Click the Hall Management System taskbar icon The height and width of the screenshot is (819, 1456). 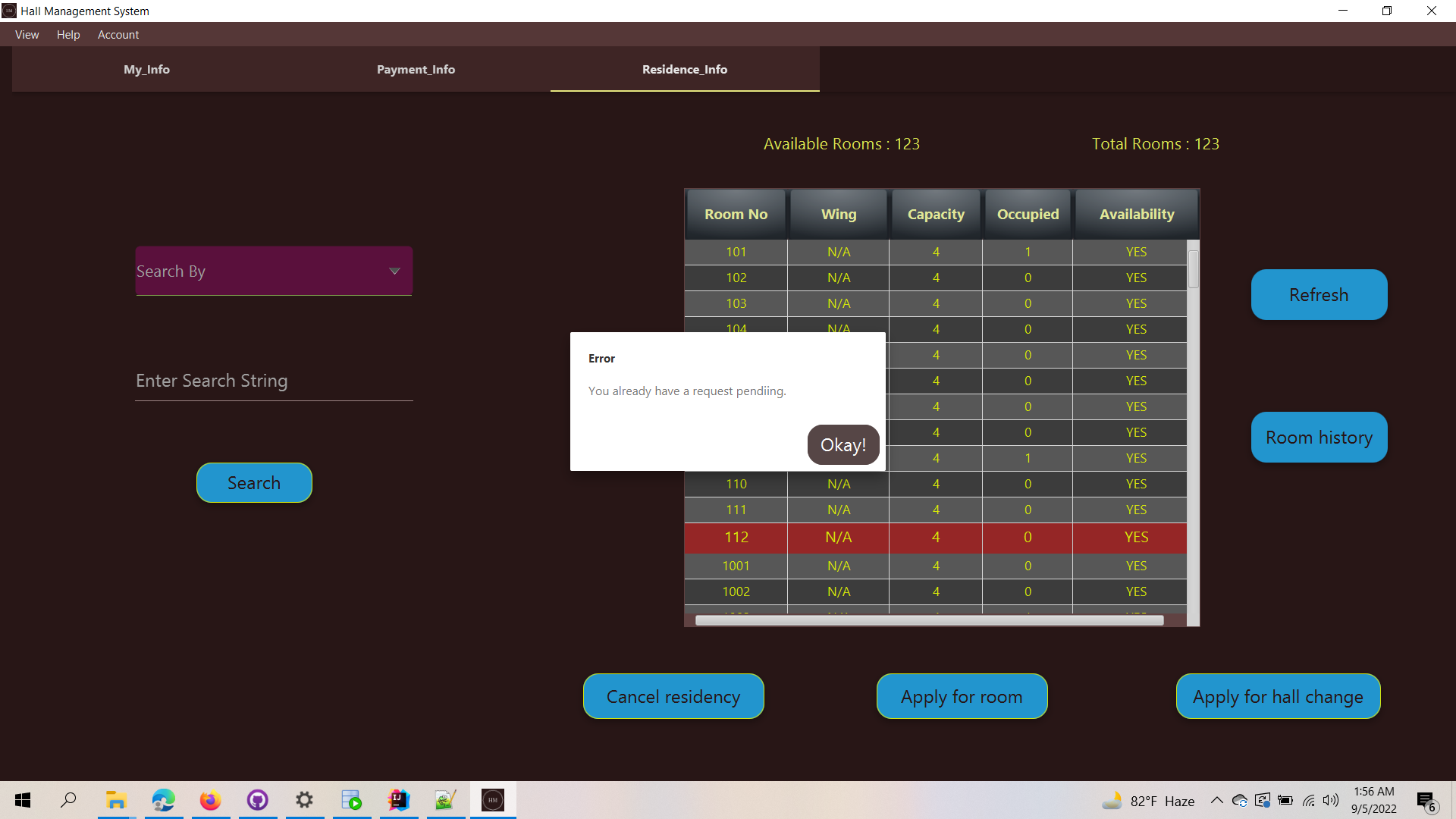(x=492, y=800)
